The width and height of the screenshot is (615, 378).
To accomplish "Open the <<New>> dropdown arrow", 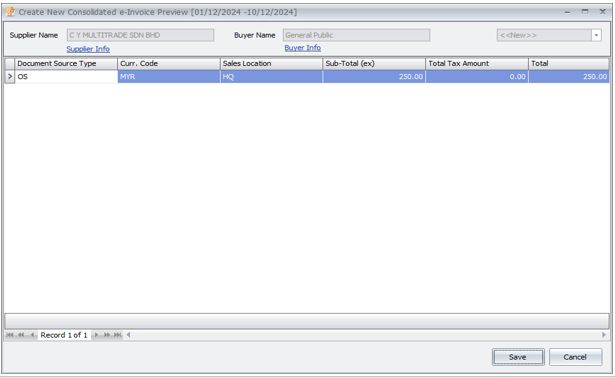I will tap(596, 35).
